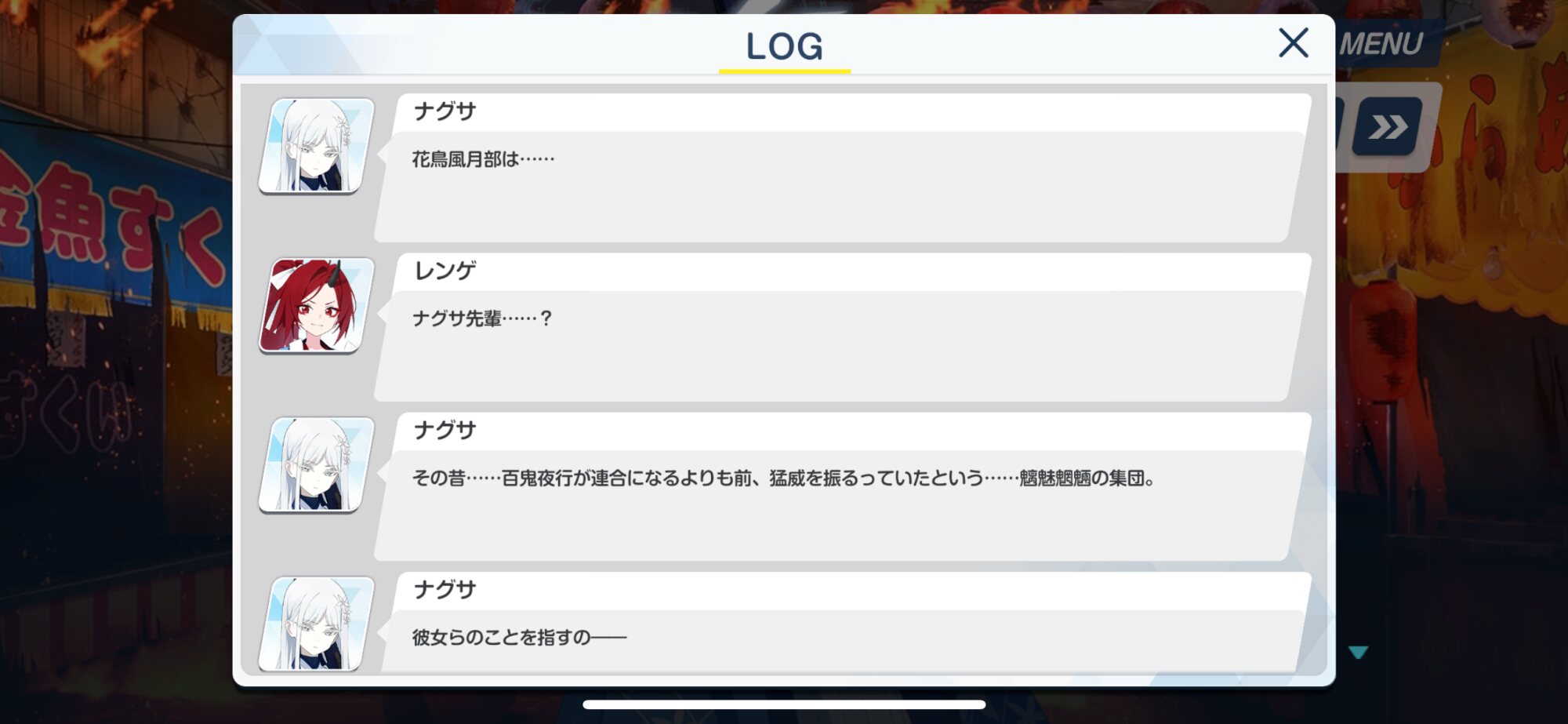Tap the iOS home indicator bar
Viewport: 1568px width, 724px height.
click(784, 704)
